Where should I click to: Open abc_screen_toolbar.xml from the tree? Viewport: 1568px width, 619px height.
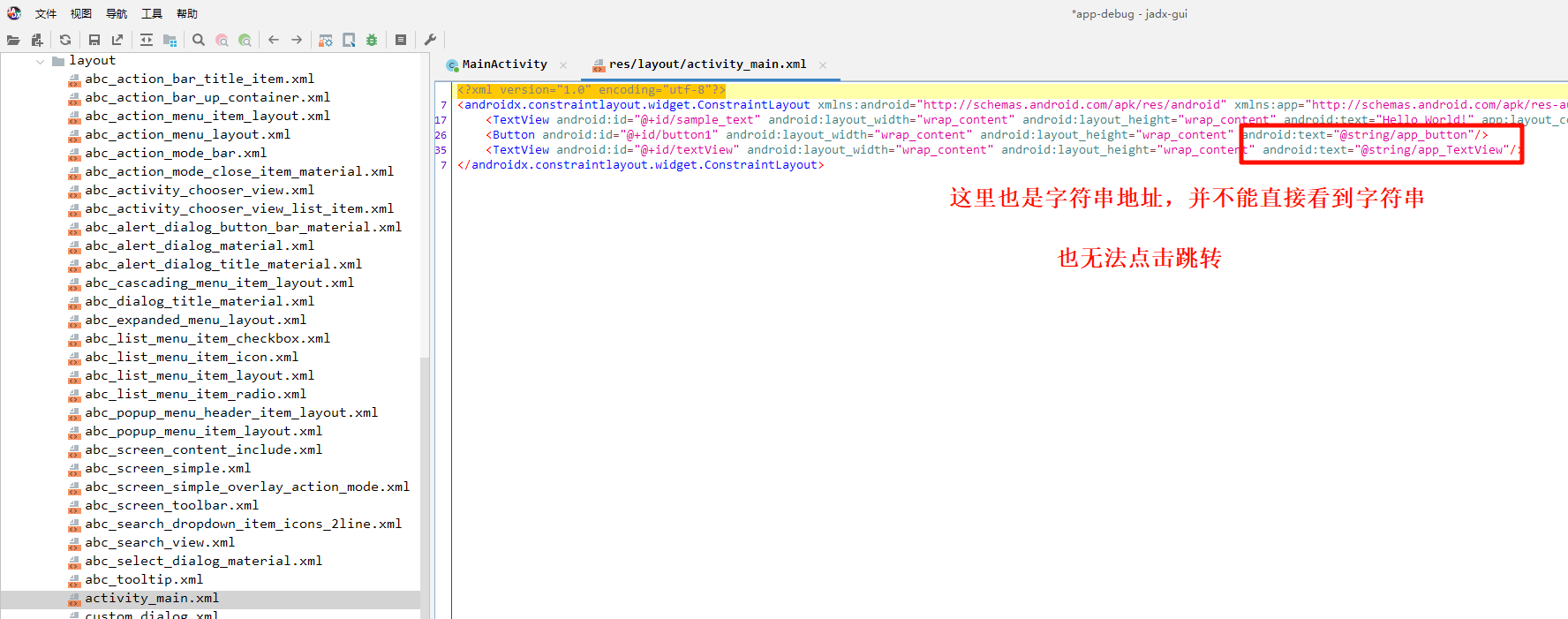tap(171, 505)
